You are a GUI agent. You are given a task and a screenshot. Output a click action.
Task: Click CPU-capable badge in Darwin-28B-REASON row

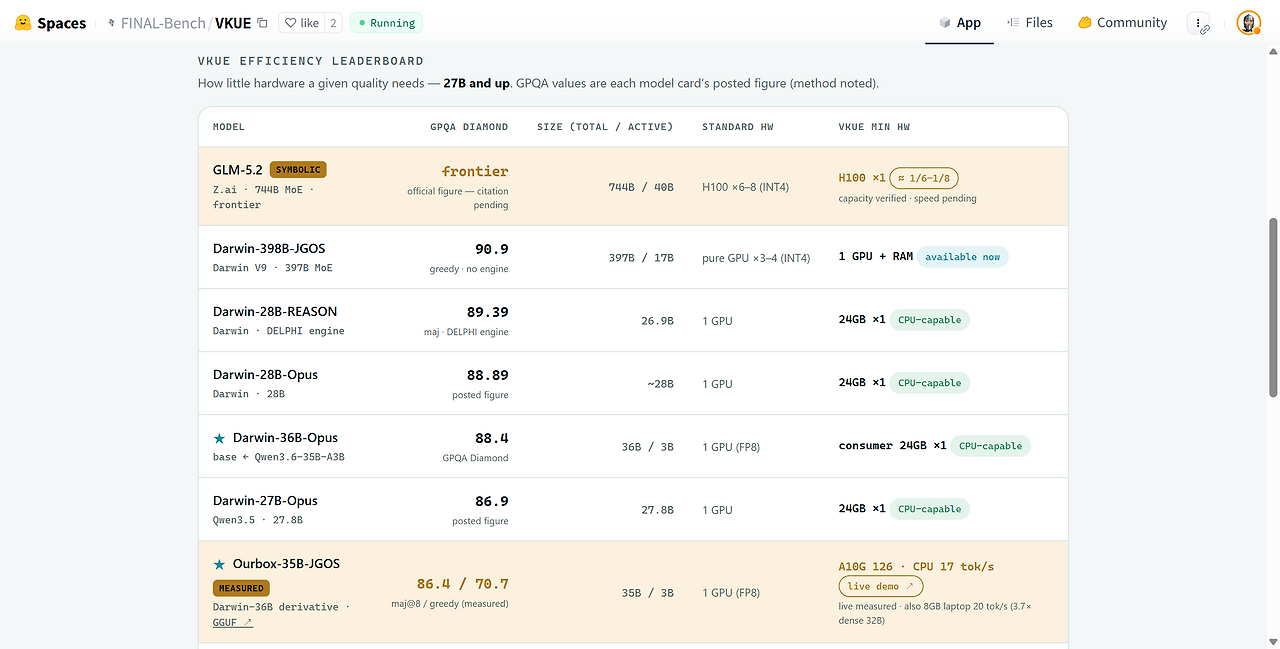pyautogui.click(x=929, y=320)
